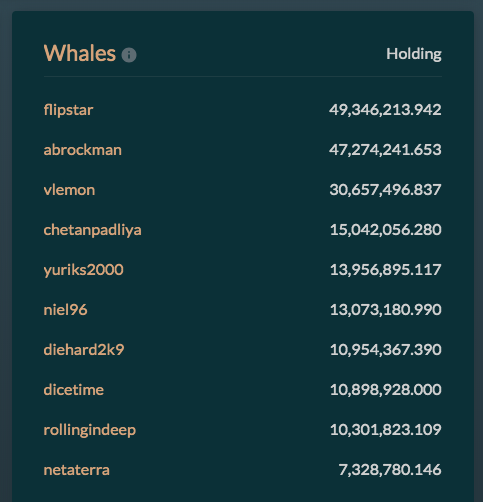The height and width of the screenshot is (502, 483).
Task: Open the netaterra account link
Action: (x=77, y=470)
